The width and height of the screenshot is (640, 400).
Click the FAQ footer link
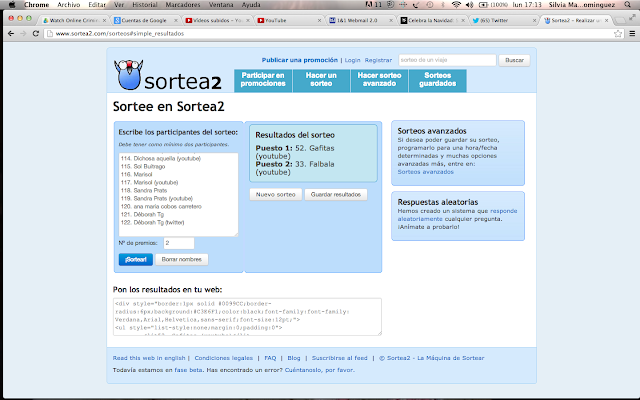[x=270, y=358]
